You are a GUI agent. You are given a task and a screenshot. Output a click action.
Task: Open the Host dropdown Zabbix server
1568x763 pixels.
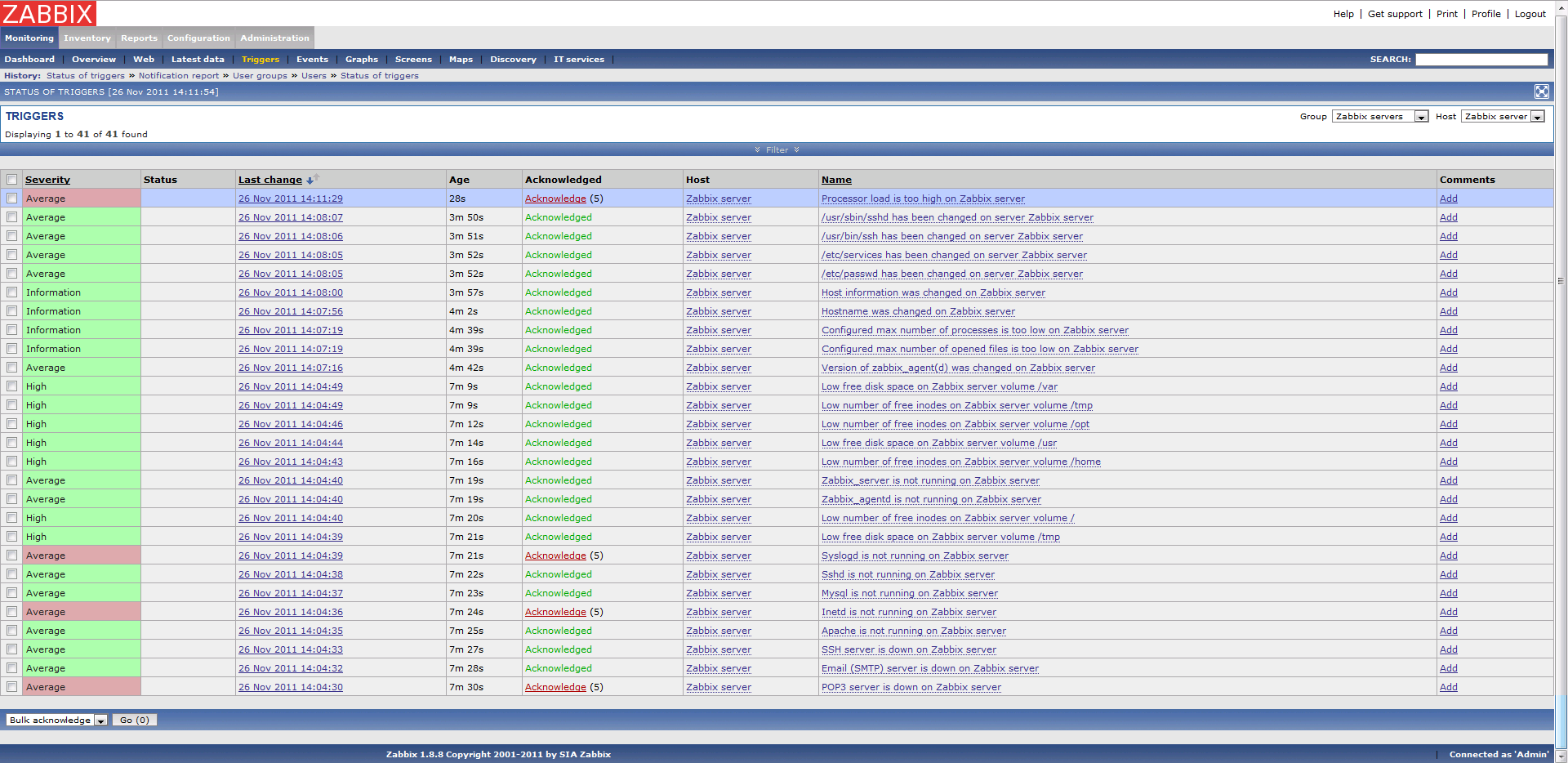point(1503,117)
